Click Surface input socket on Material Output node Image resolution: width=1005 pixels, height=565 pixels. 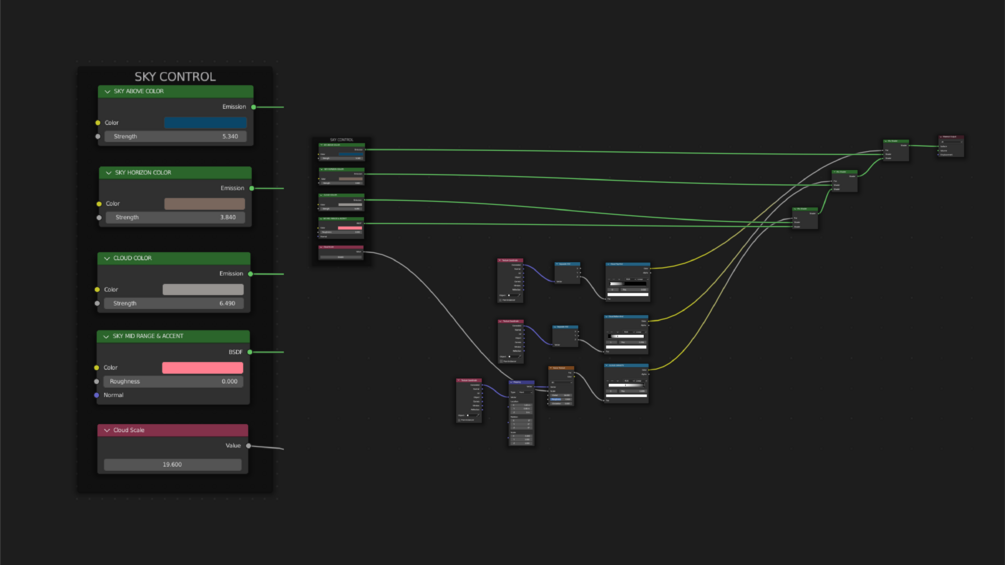(x=939, y=147)
